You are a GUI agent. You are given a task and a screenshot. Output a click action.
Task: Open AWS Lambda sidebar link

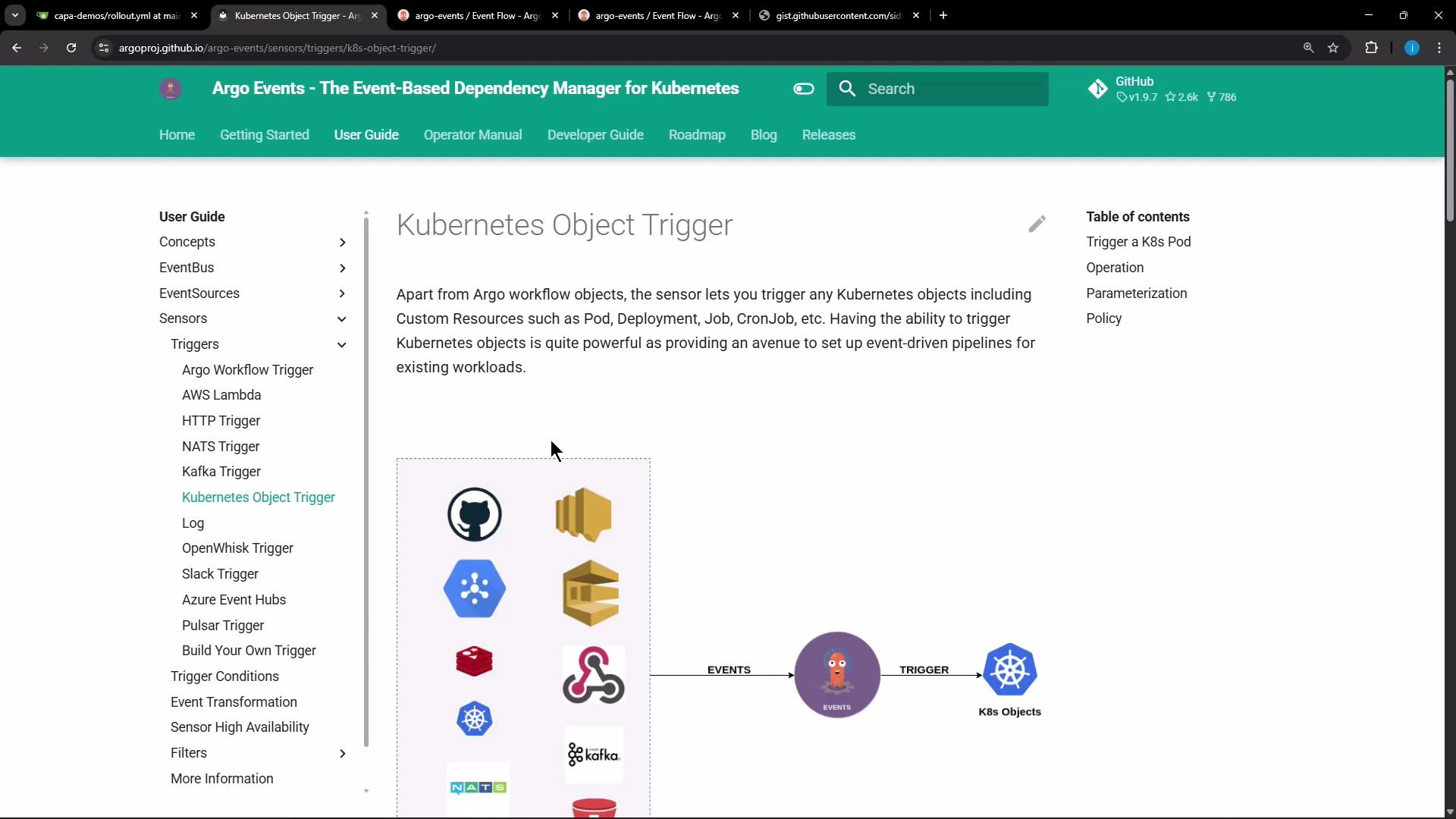click(221, 395)
